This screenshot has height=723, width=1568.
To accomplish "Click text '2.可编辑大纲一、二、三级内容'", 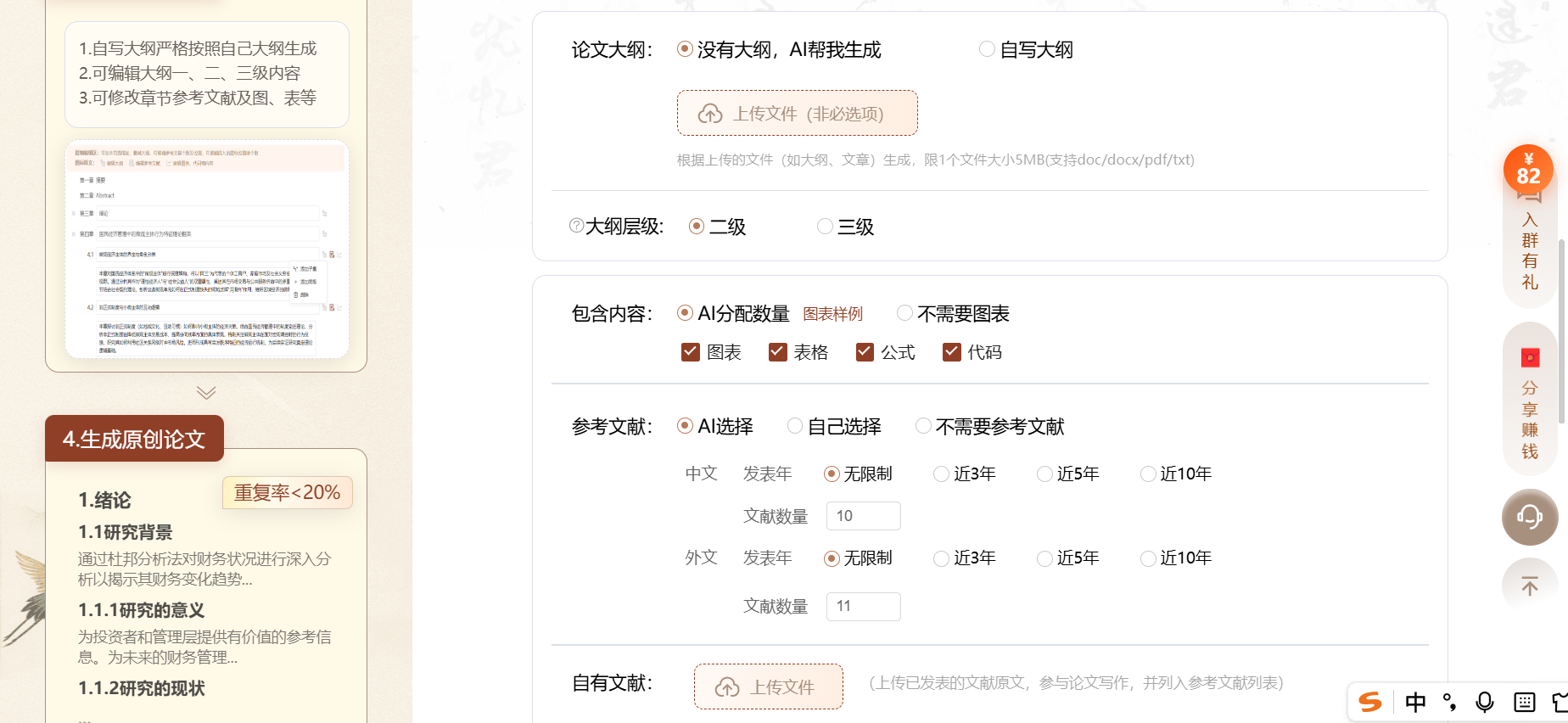I will pyautogui.click(x=190, y=73).
